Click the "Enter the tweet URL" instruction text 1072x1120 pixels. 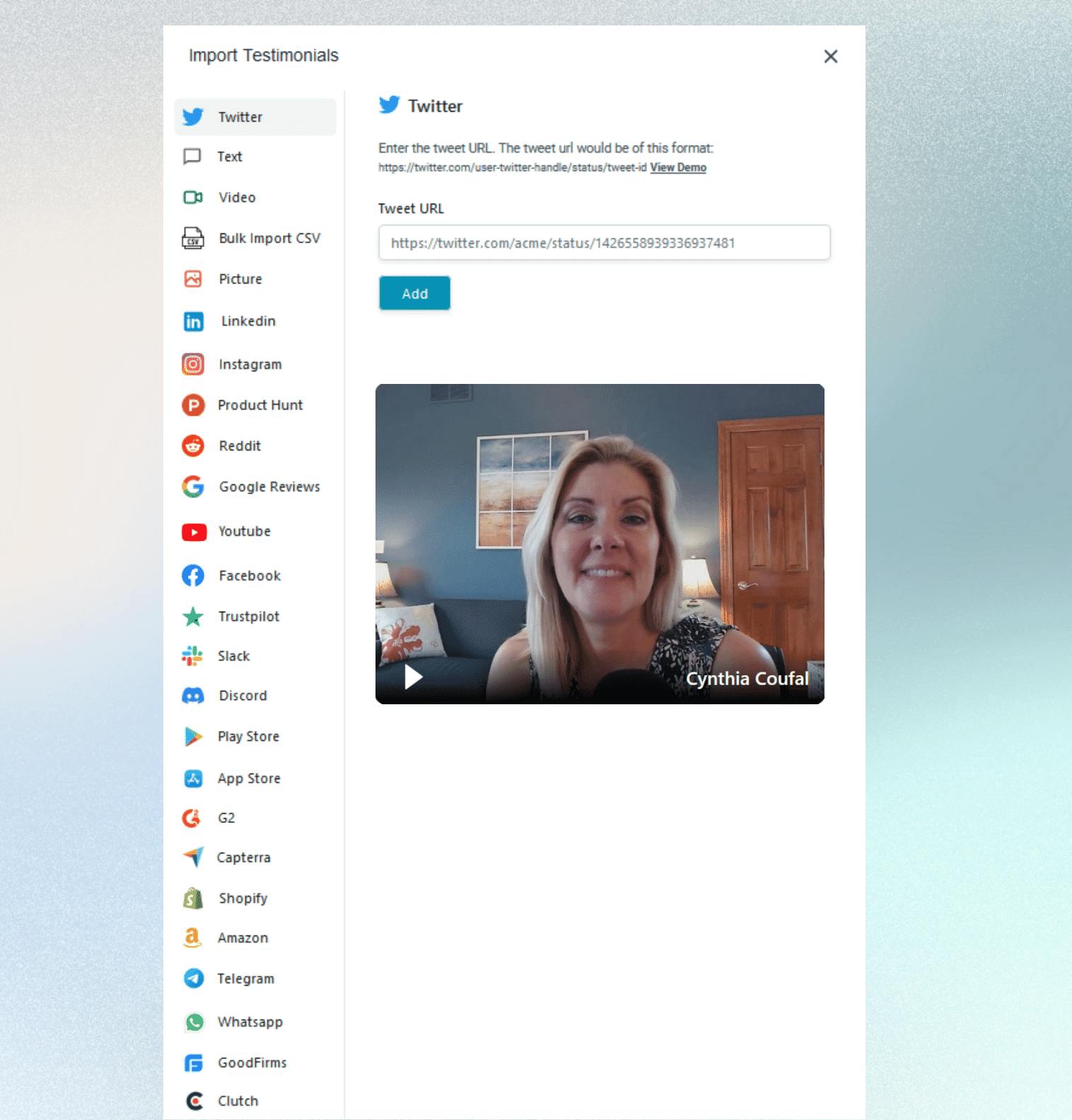546,148
